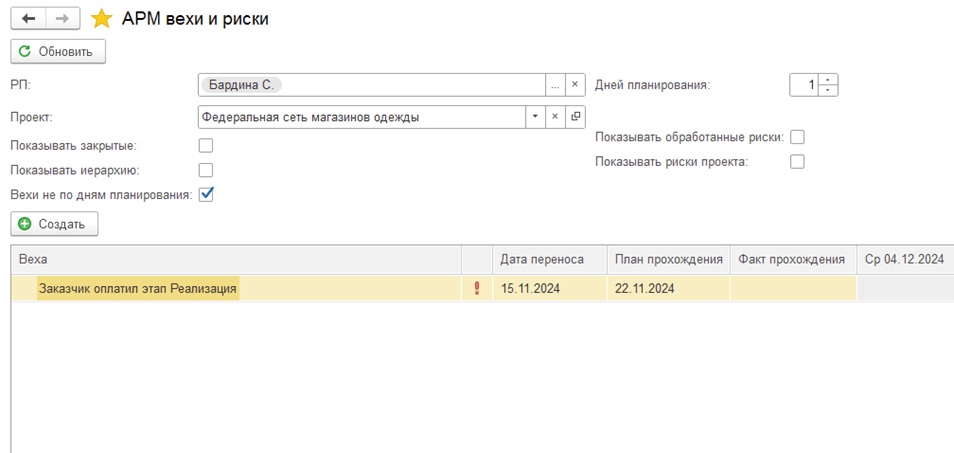Click the favorites star icon

click(x=101, y=19)
